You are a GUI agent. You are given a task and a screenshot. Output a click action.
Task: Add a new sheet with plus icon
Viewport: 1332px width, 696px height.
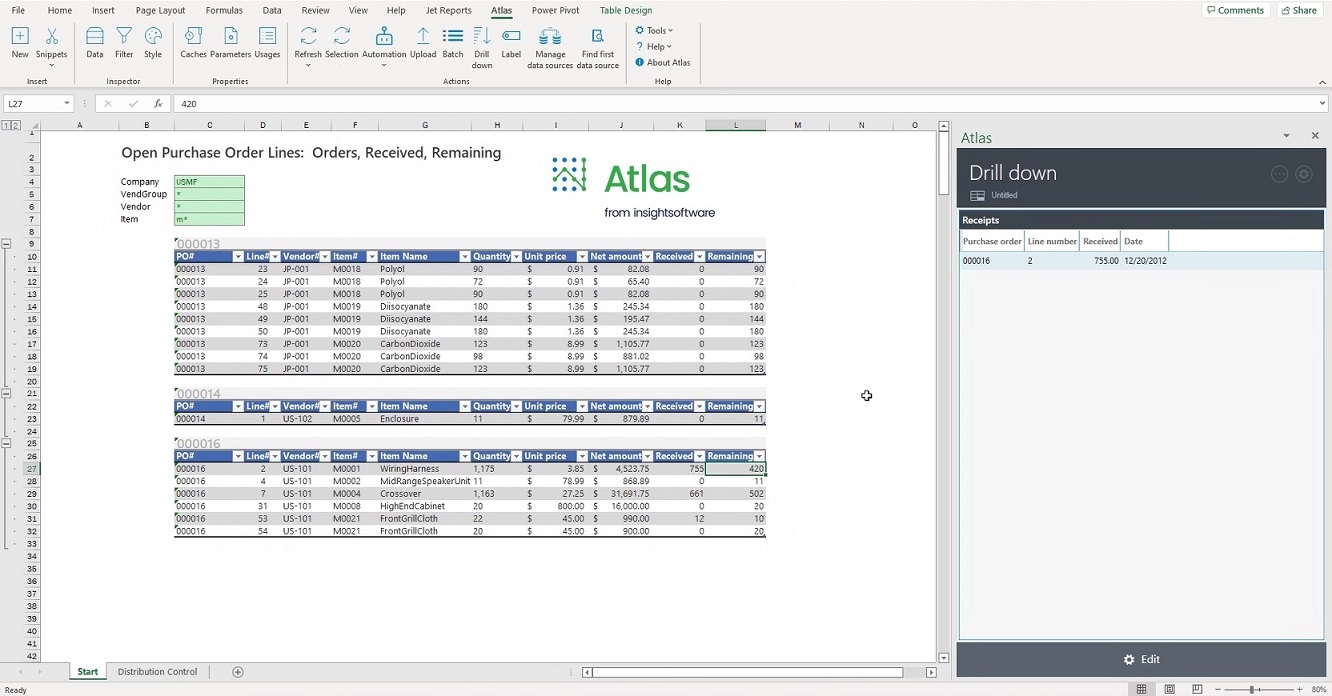point(238,672)
